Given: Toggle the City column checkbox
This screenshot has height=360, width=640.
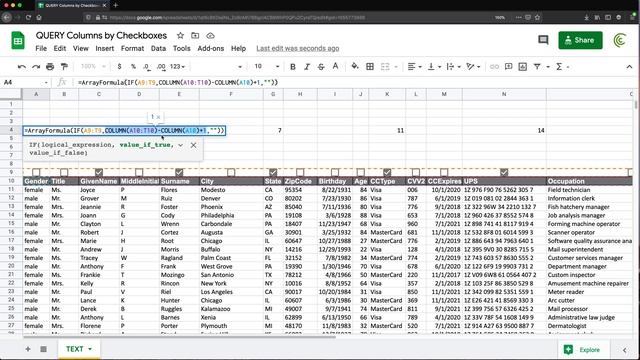Looking at the screenshot, I should tap(231, 172).
